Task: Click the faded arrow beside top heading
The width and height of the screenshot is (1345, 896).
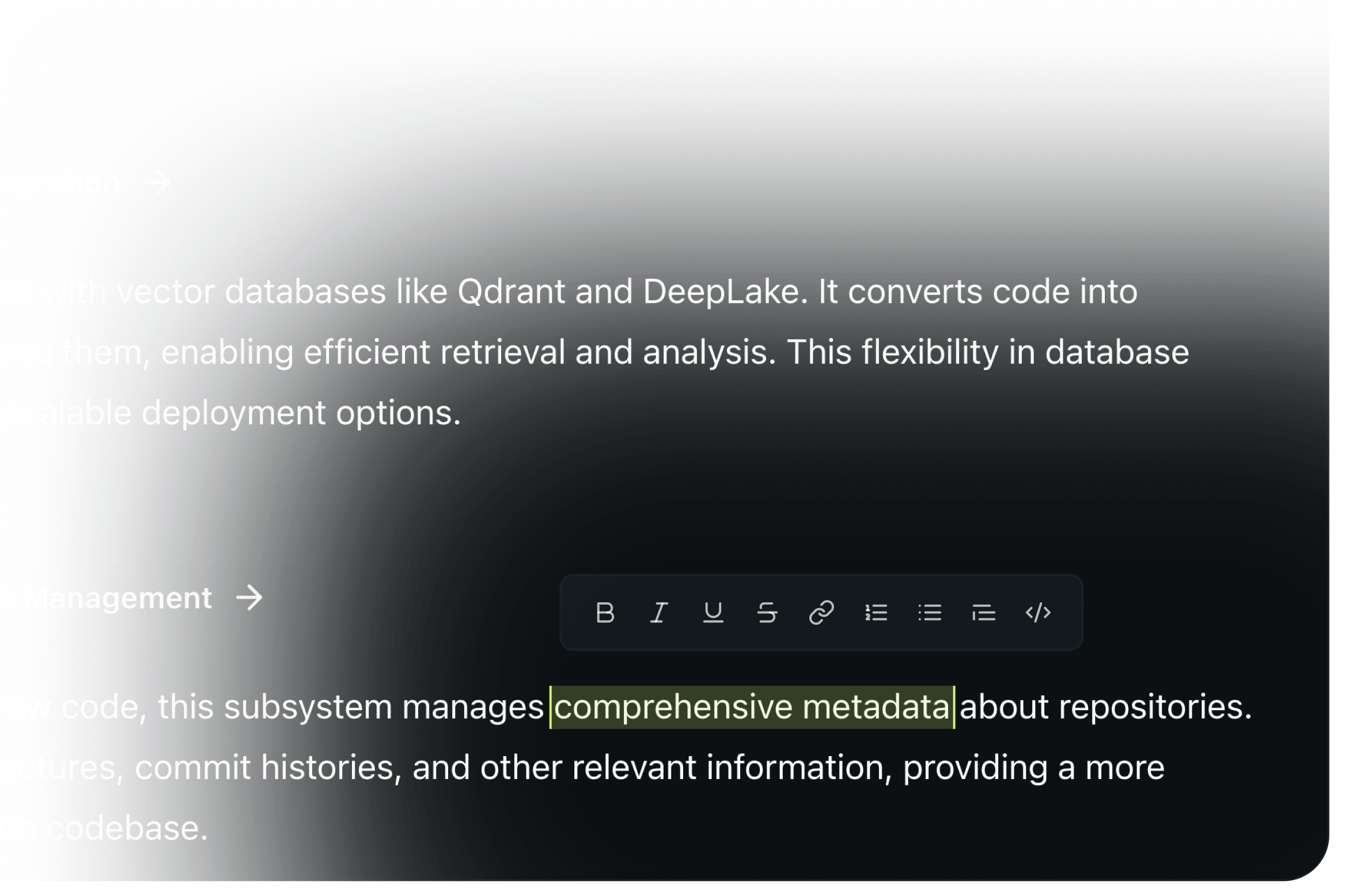Action: tap(157, 183)
